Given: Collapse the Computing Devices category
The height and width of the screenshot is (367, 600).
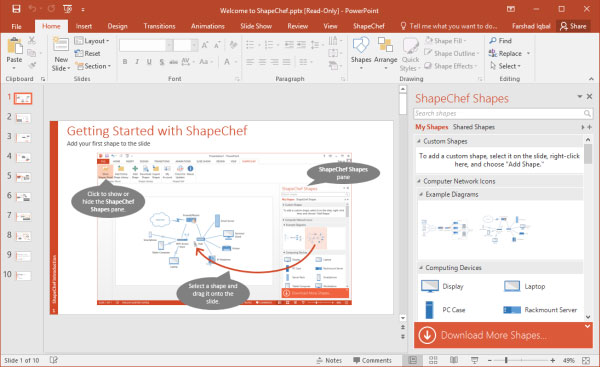Looking at the screenshot, I should [x=421, y=268].
